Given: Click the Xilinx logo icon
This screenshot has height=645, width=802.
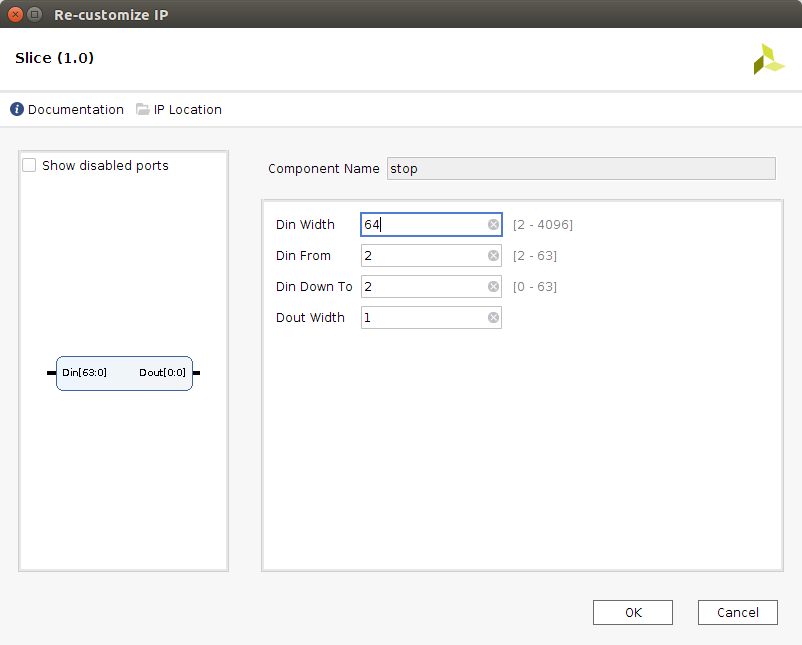Looking at the screenshot, I should (x=768, y=59).
